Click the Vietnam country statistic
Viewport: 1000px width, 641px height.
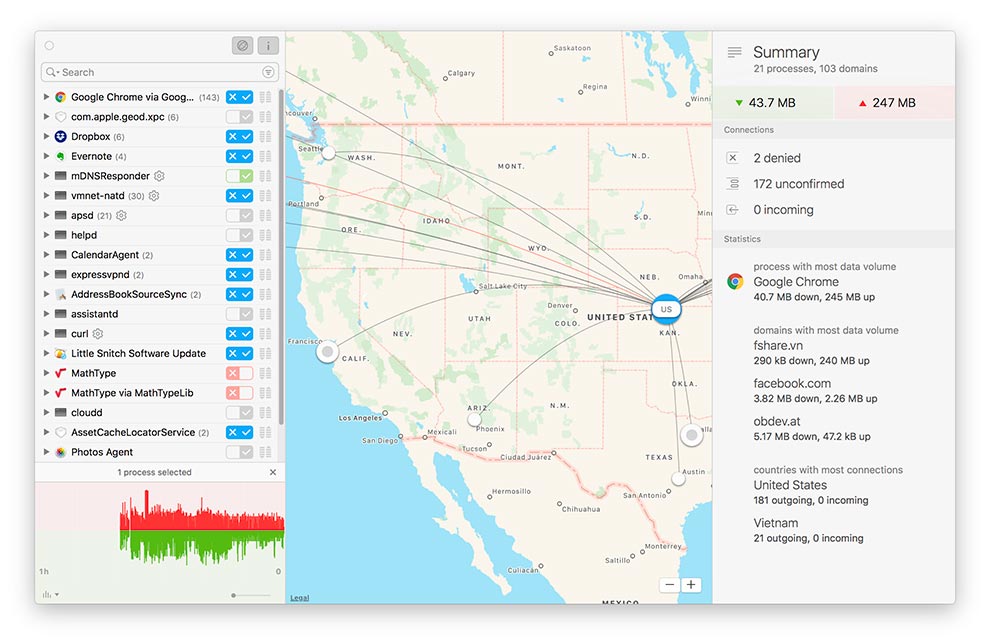[808, 530]
